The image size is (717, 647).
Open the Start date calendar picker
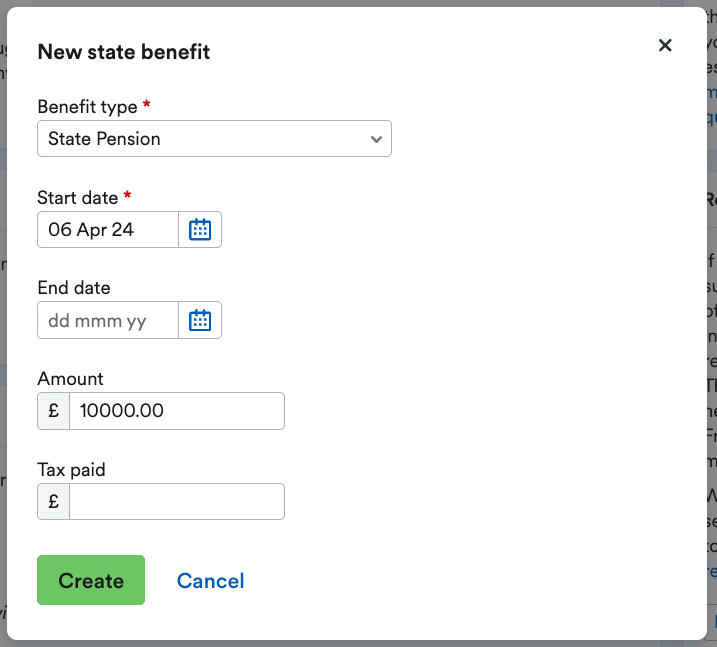200,230
